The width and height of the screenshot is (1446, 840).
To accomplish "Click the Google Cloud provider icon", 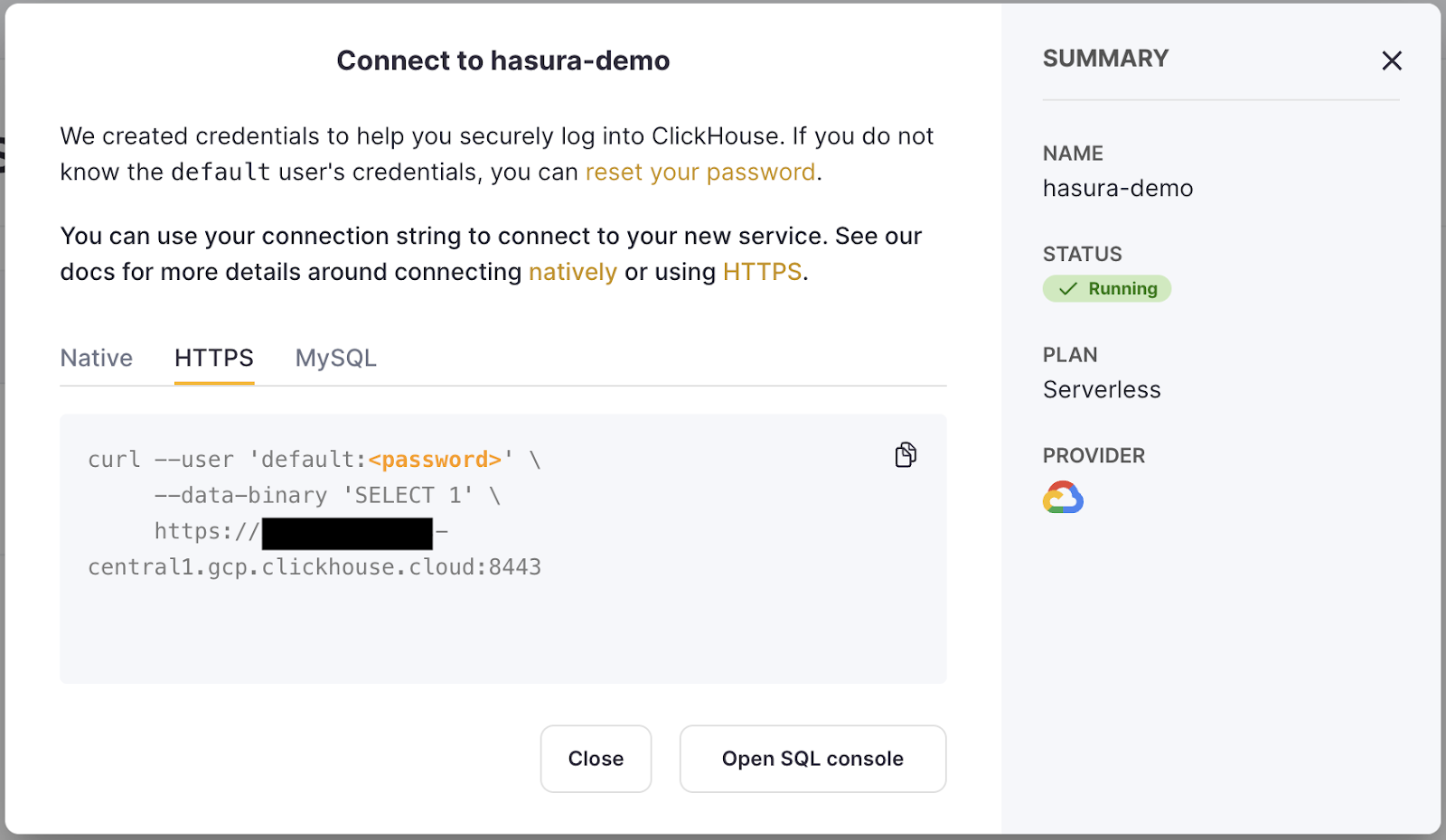I will pos(1063,498).
